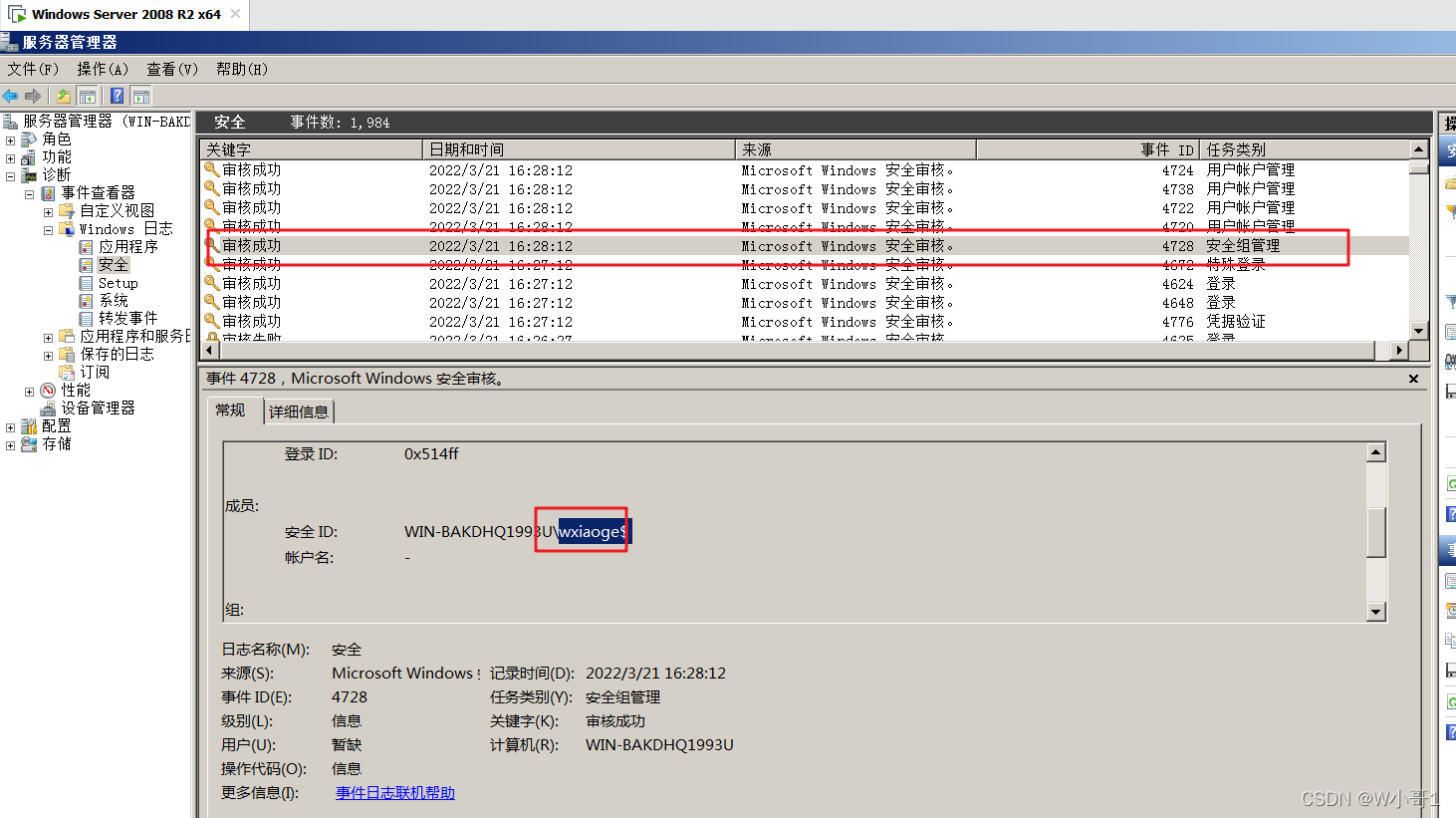Viewport: 1456px width, 818px height.
Task: Sort by the 事件 ID column header
Action: pyautogui.click(x=1089, y=149)
